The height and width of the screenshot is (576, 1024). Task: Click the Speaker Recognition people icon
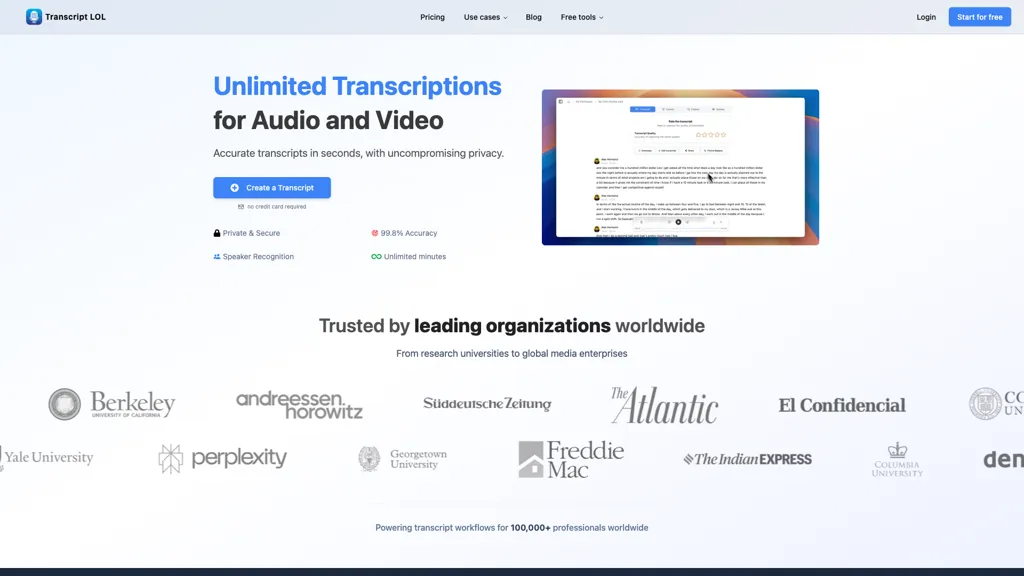[217, 257]
